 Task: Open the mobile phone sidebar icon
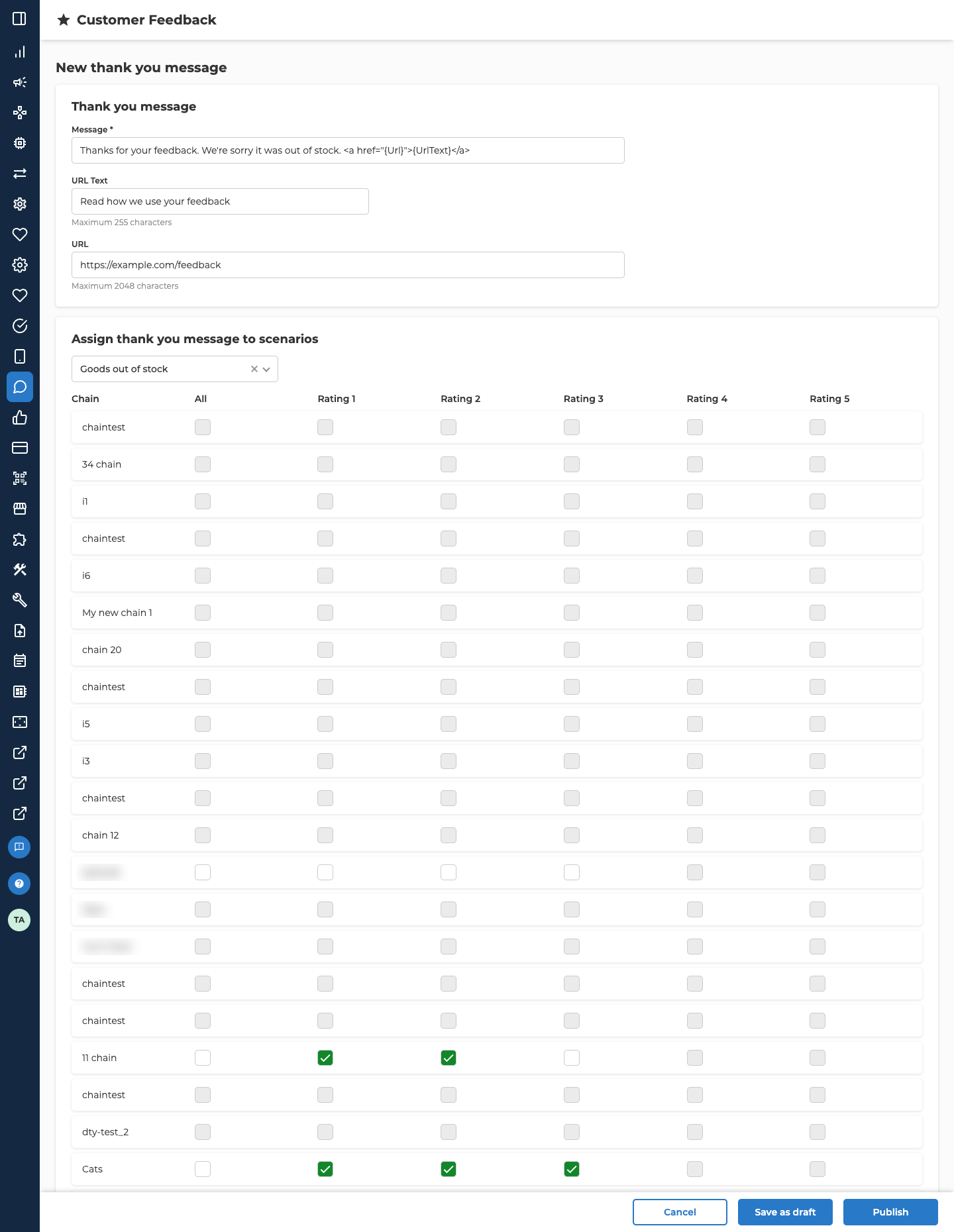tap(20, 356)
